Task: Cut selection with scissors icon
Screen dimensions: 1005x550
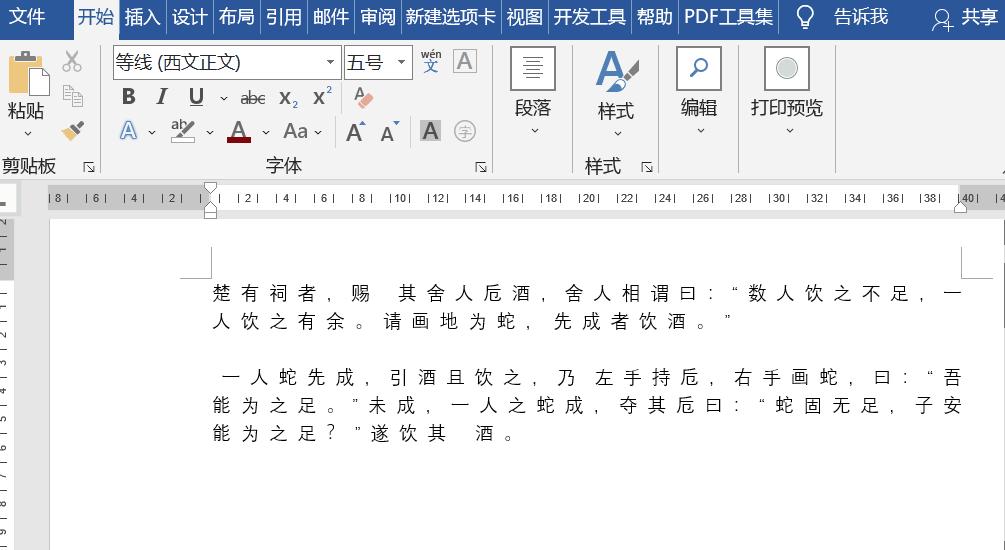Action: click(x=72, y=62)
